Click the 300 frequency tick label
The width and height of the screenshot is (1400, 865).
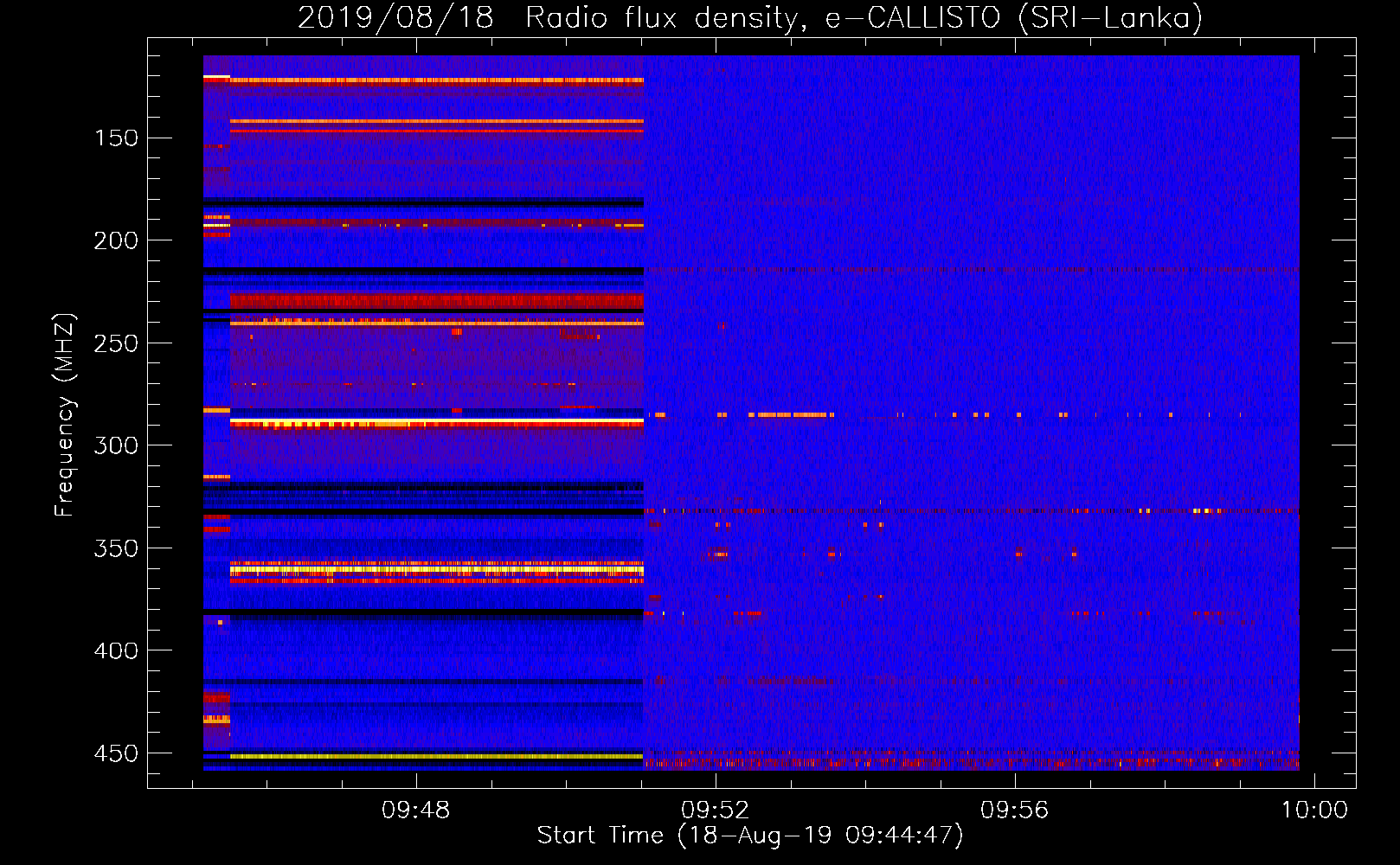point(116,445)
